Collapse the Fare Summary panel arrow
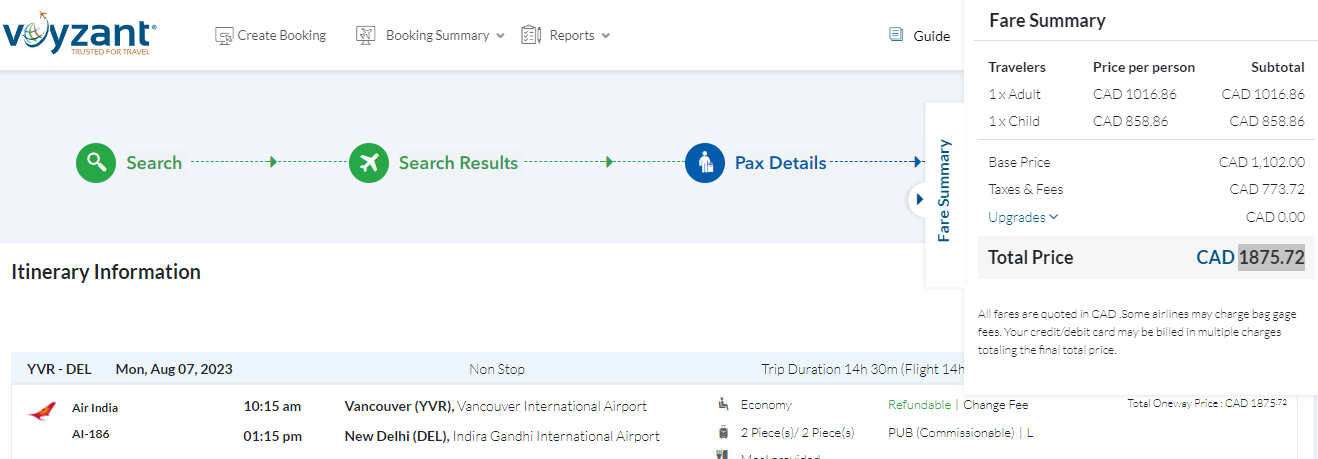The width and height of the screenshot is (1318, 459). (919, 199)
